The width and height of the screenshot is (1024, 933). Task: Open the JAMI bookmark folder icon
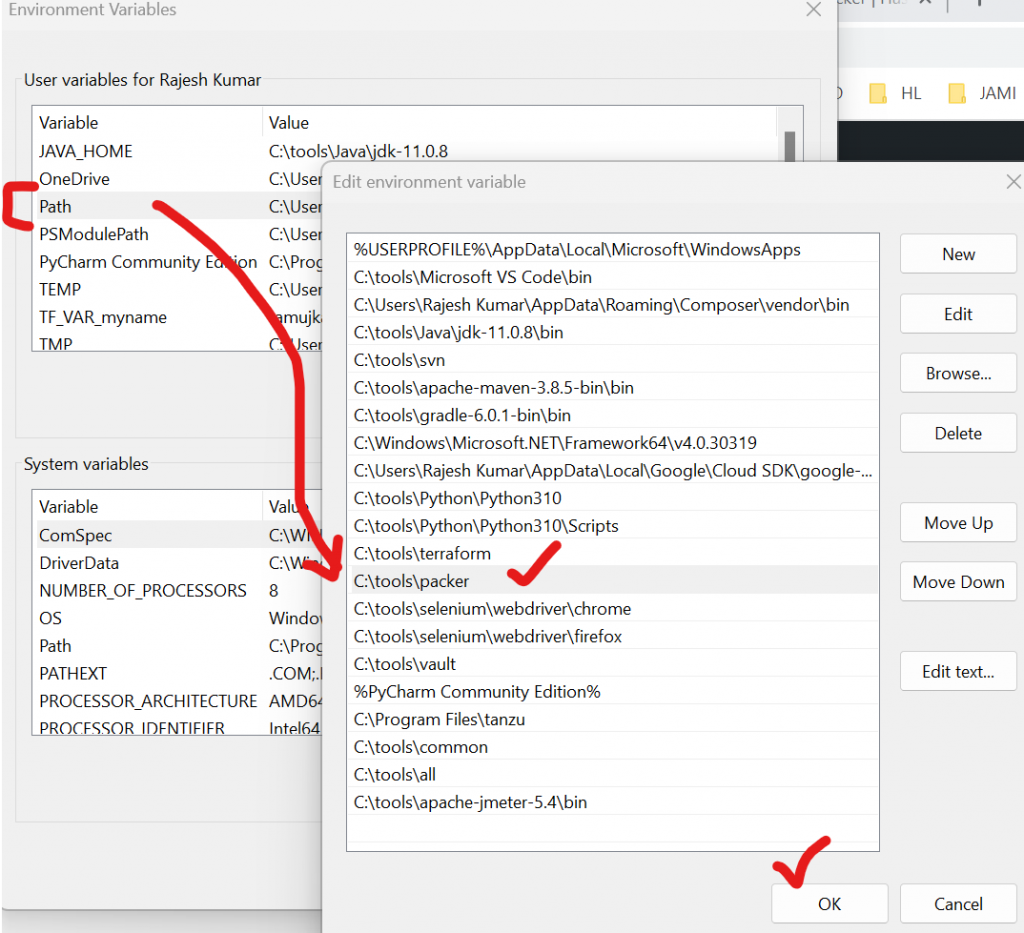coord(957,94)
